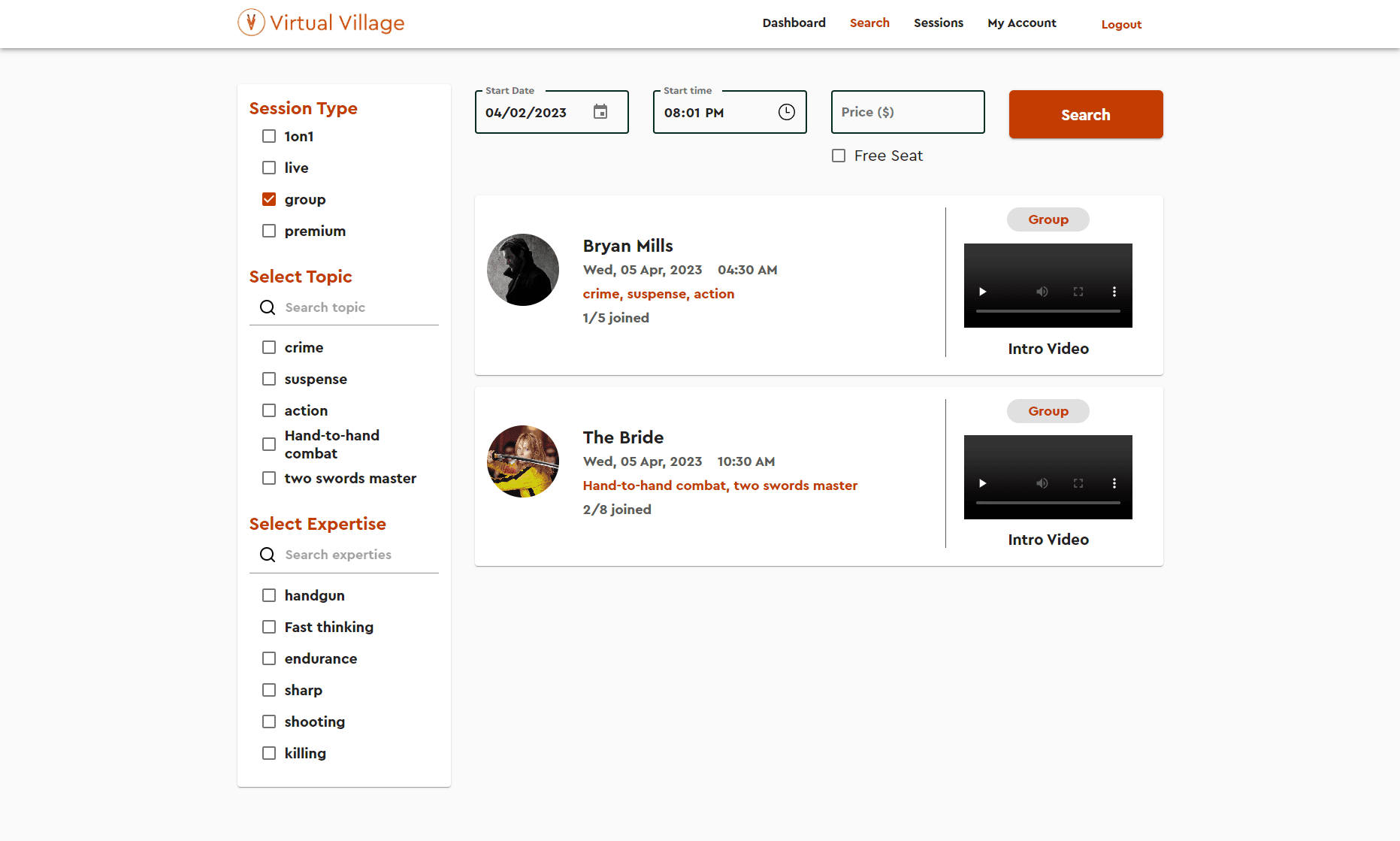Click Bryan Mills profile picture
The width and height of the screenshot is (1400, 841).
click(x=523, y=270)
